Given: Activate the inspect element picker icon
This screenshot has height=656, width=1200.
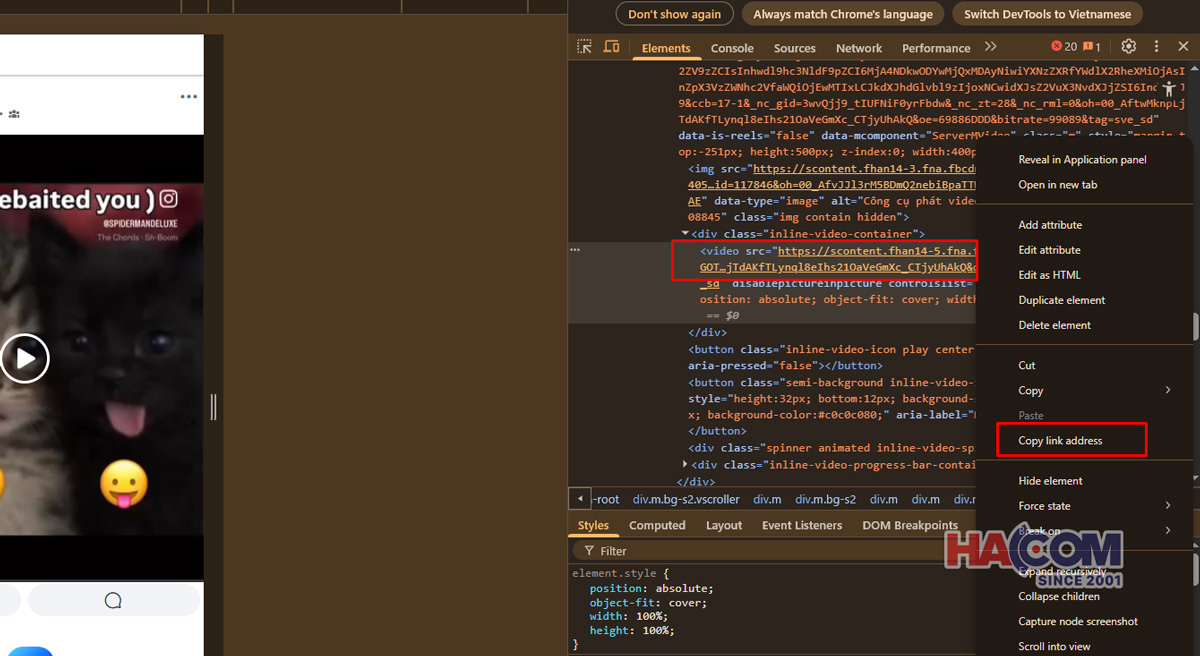Looking at the screenshot, I should pyautogui.click(x=585, y=47).
